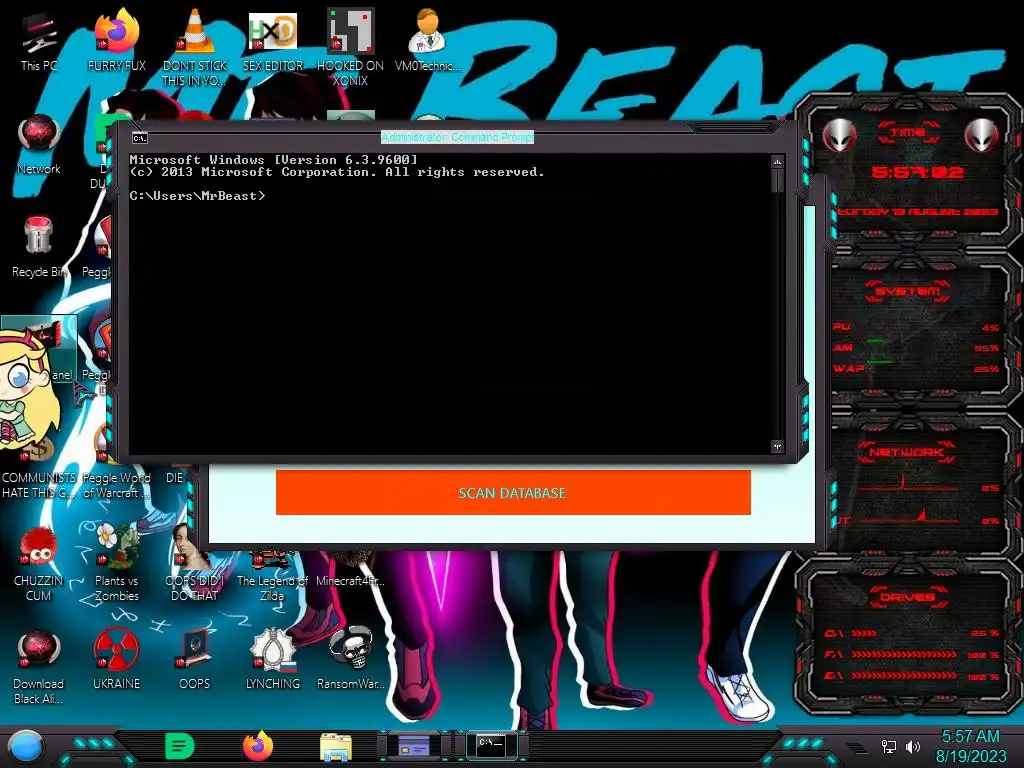Open the VM0Technic desktop icon
Image resolution: width=1024 pixels, height=768 pixels.
click(427, 42)
